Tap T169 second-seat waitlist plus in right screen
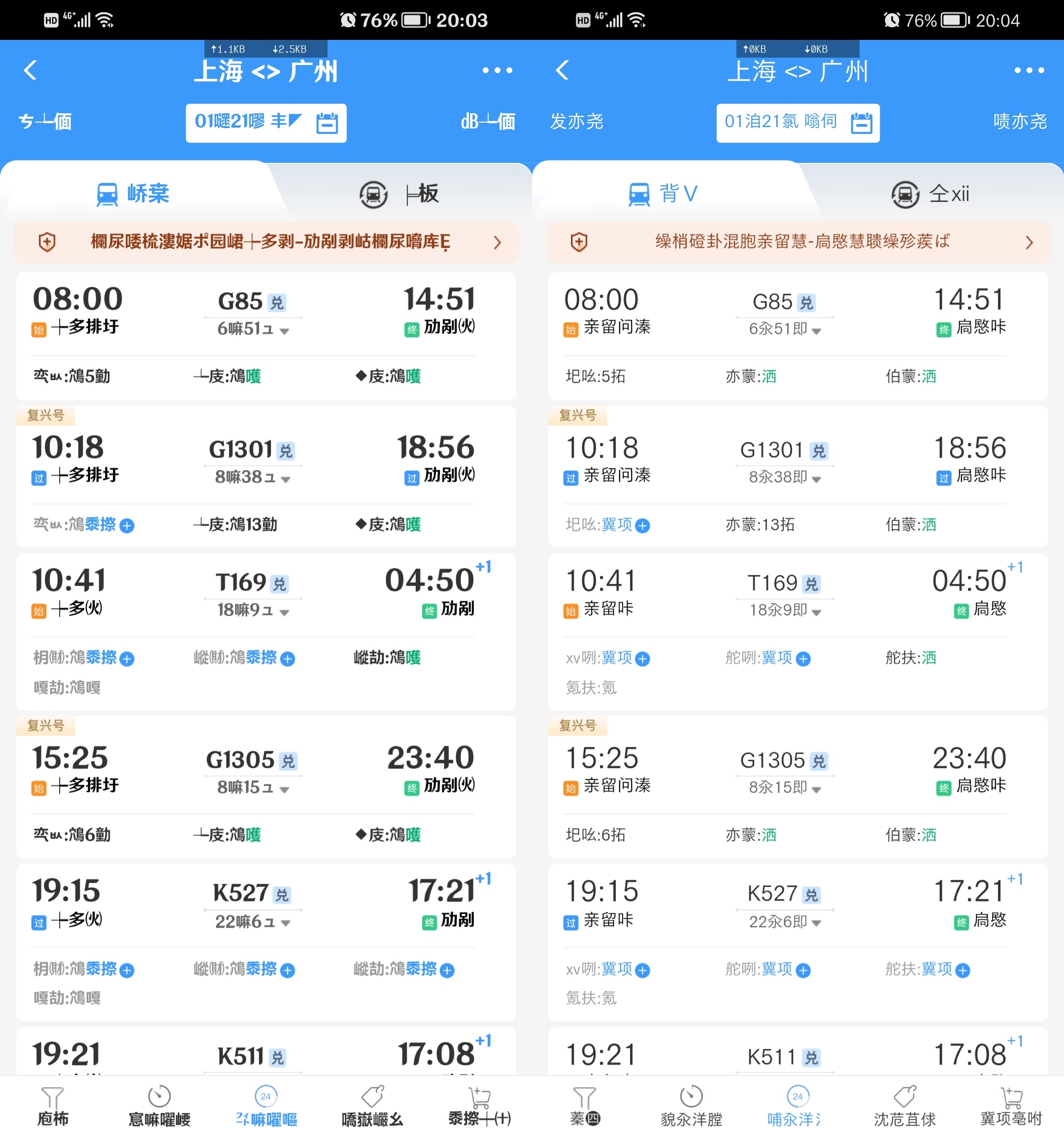The image size is (1064, 1139). [803, 659]
